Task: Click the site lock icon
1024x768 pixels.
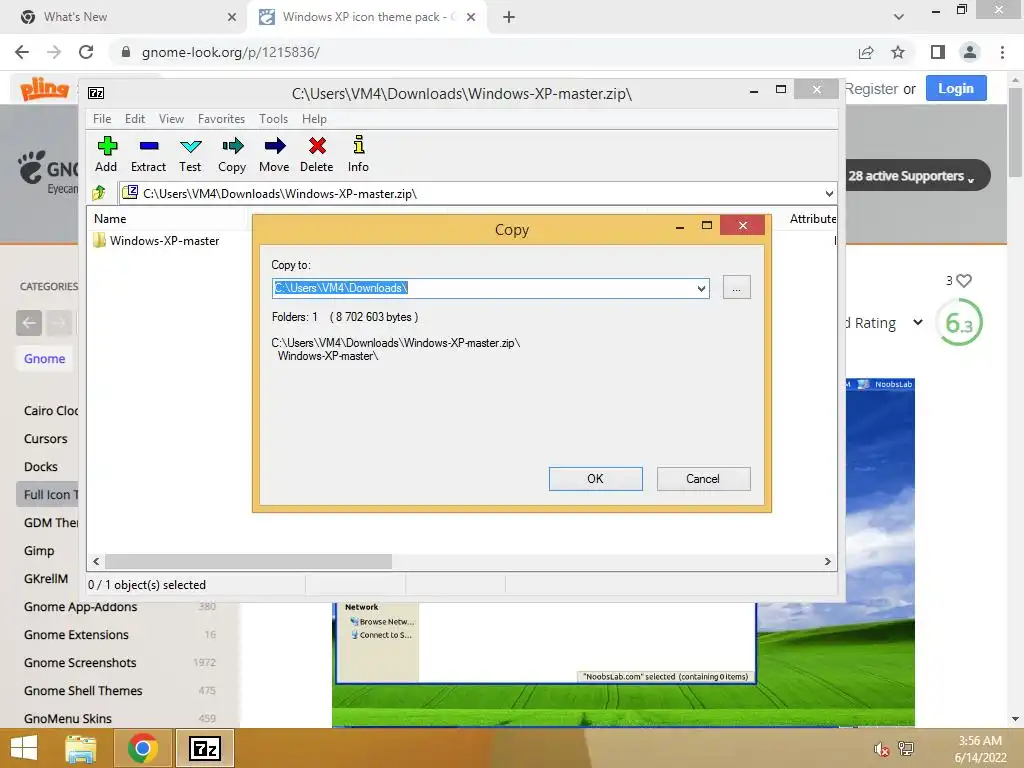Action: click(126, 52)
